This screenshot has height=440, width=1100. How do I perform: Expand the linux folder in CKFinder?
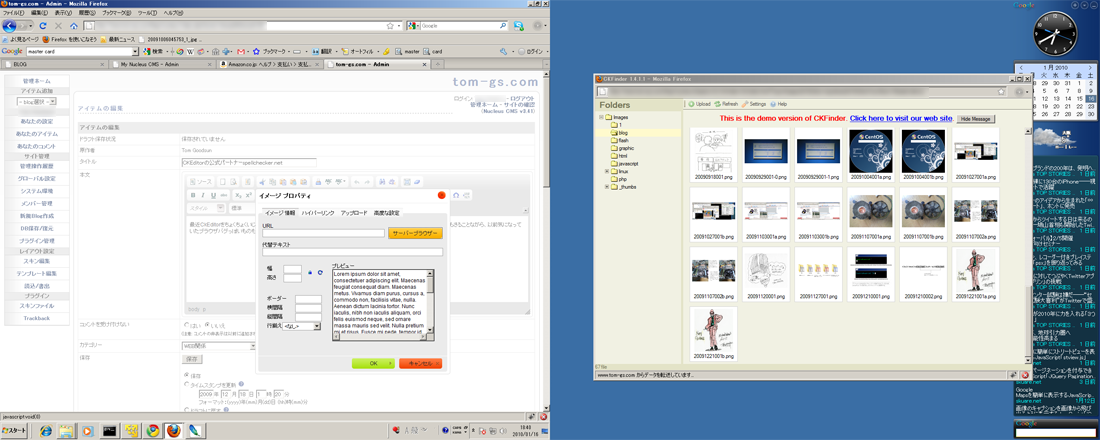click(608, 171)
